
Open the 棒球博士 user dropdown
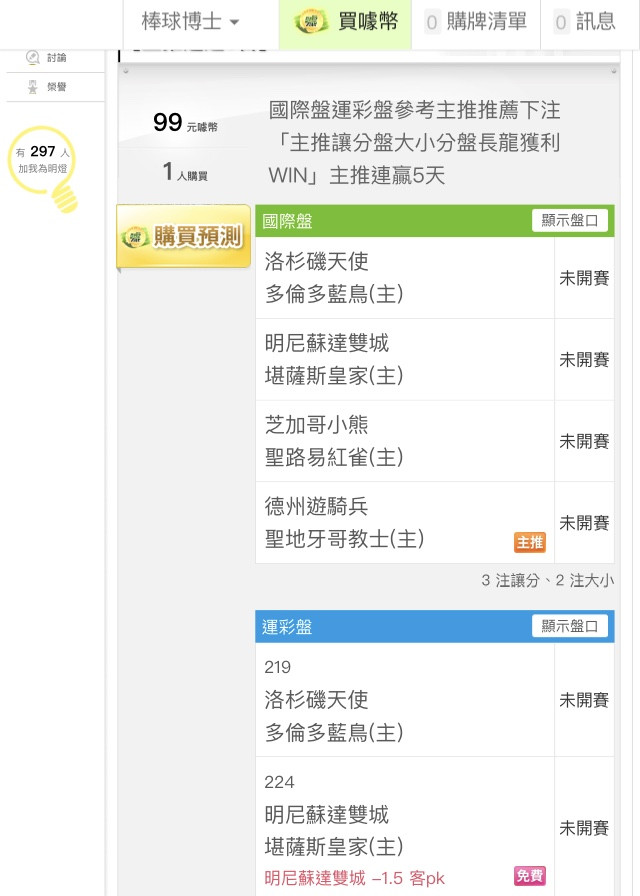pos(190,22)
